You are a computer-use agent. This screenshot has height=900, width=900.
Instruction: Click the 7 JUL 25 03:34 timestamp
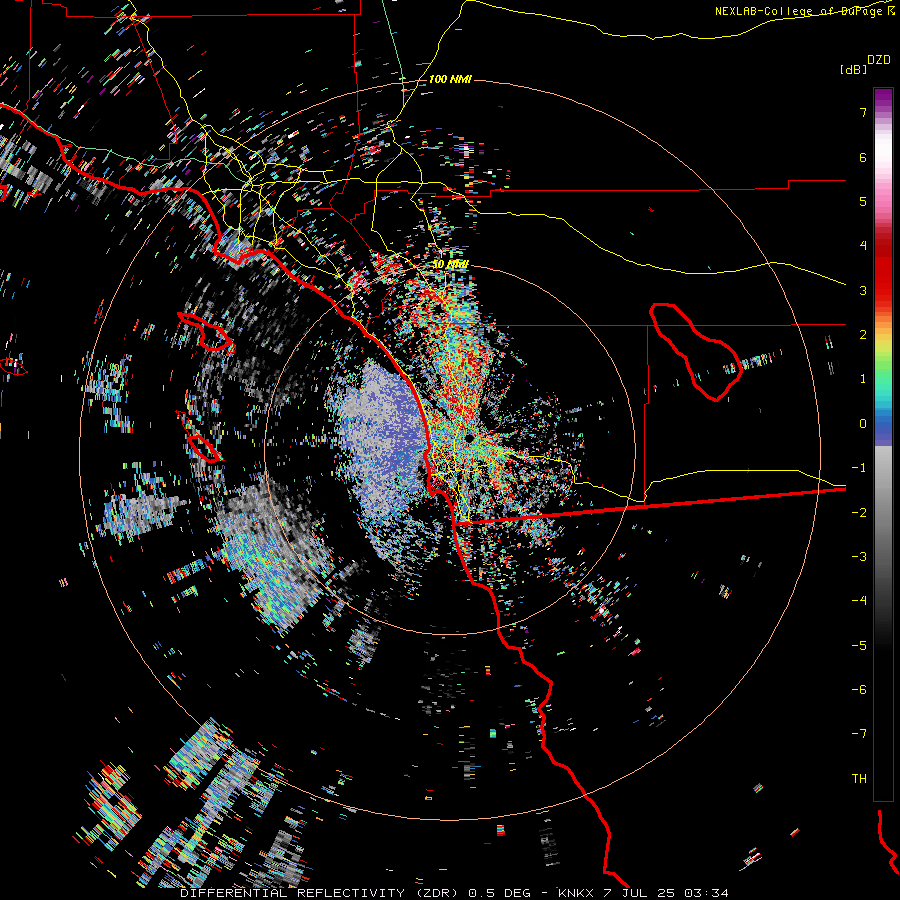tap(666, 893)
